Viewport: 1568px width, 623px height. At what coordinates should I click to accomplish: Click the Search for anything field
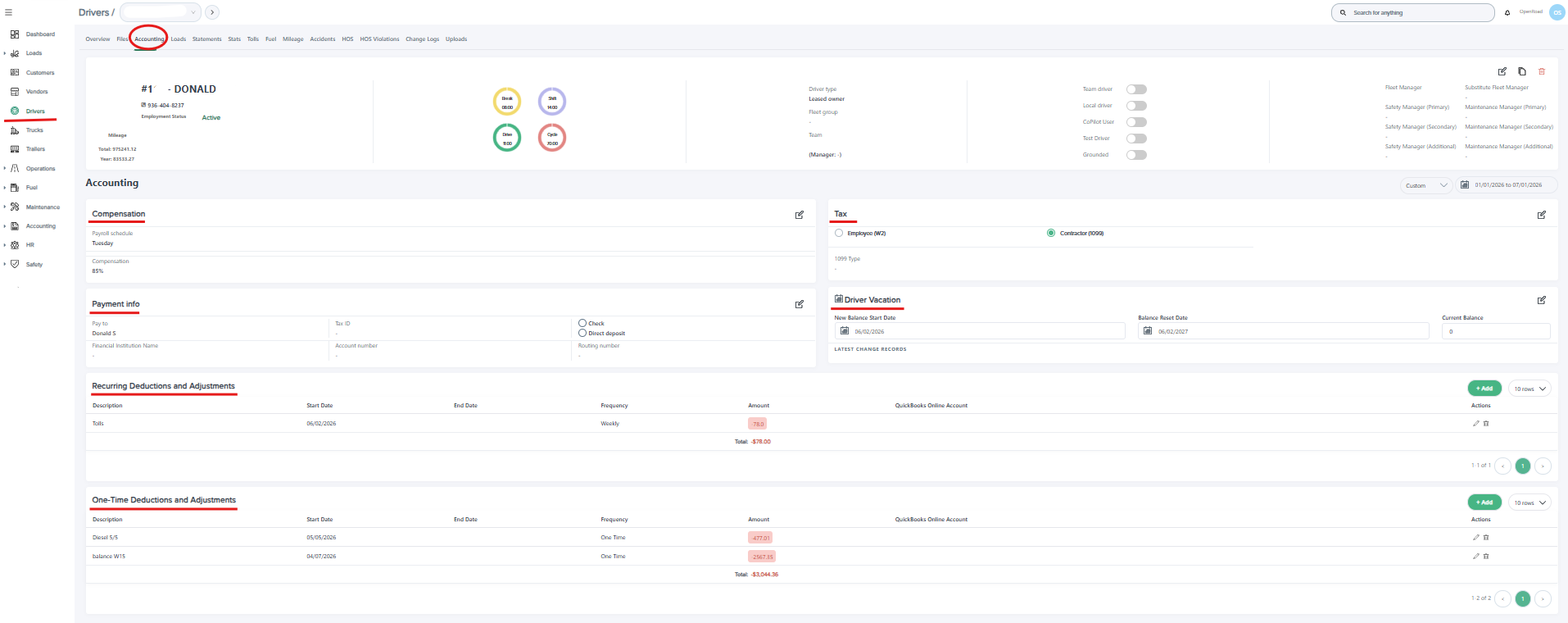tap(1413, 12)
